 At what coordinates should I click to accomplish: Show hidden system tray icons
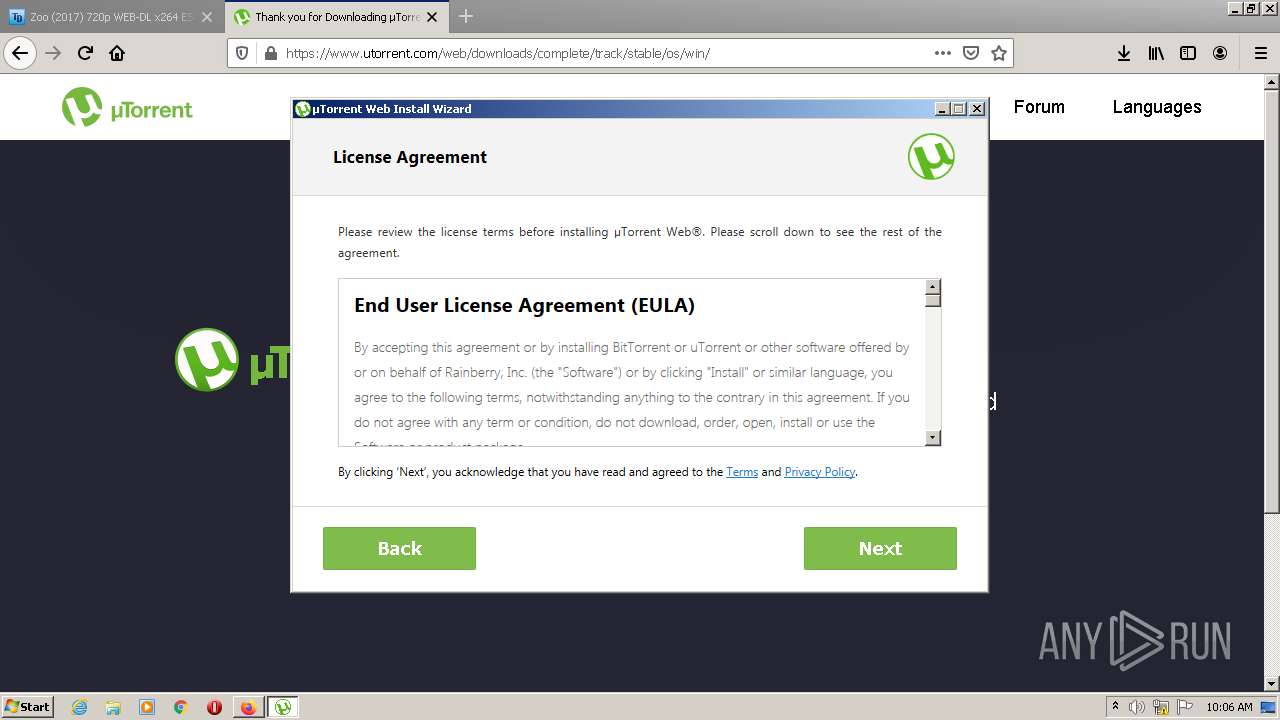1116,707
